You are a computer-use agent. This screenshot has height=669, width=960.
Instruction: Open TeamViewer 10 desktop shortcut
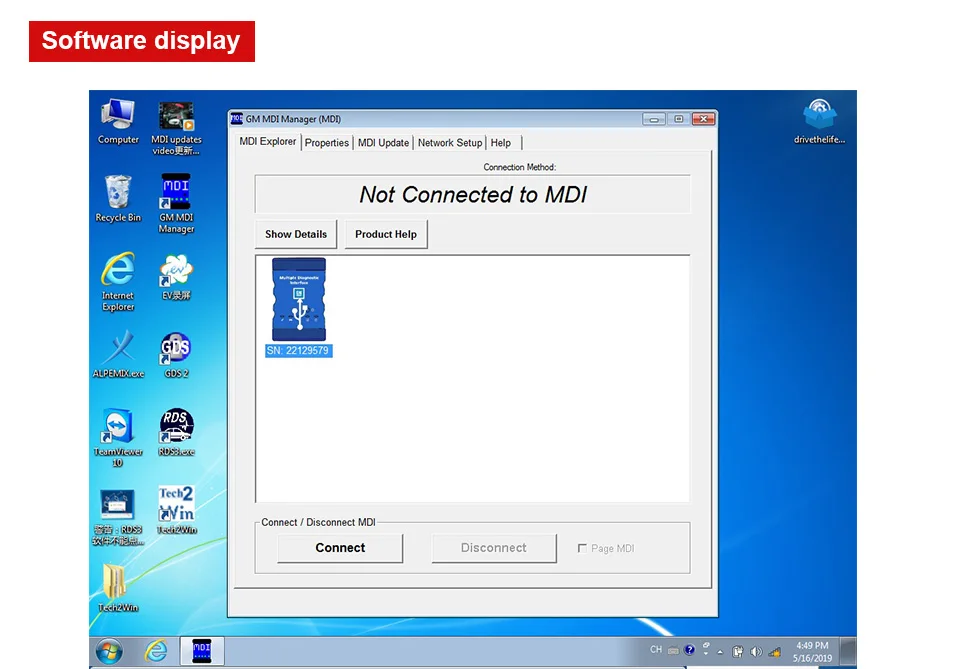pos(118,437)
